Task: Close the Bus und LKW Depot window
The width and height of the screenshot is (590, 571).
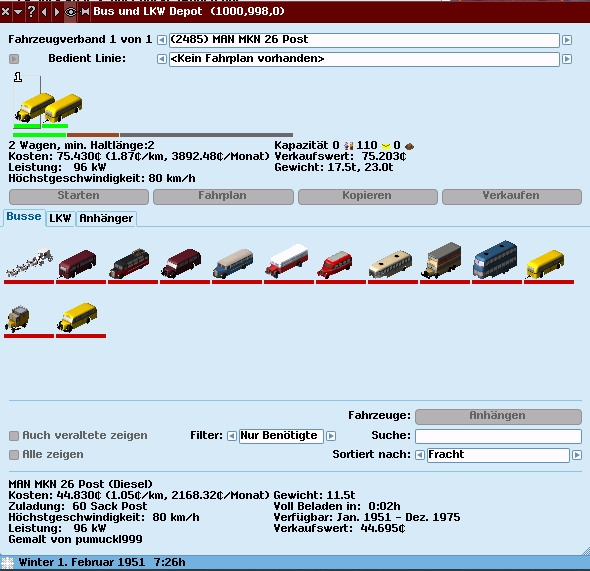Action: coord(5,12)
